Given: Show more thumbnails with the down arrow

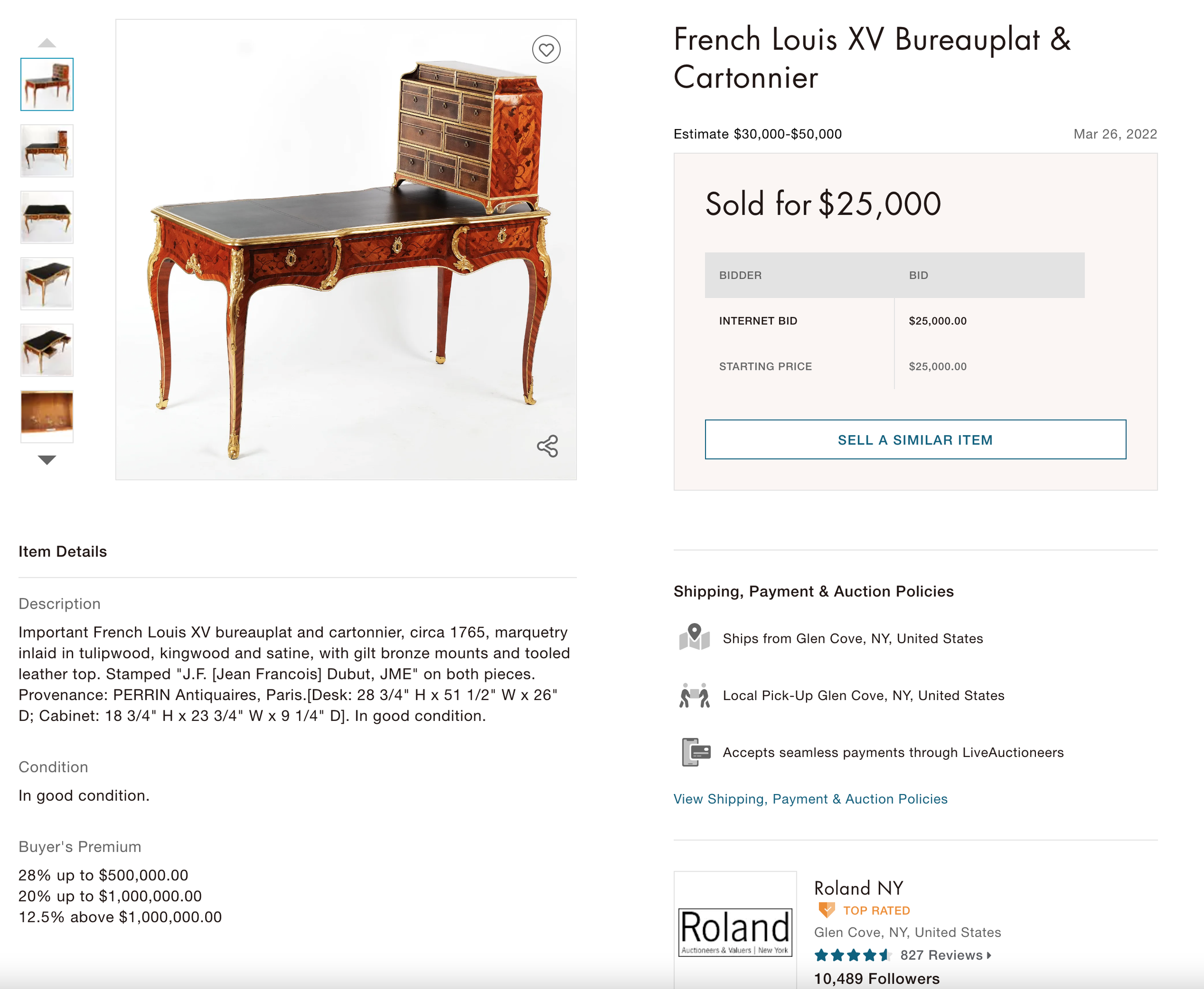Looking at the screenshot, I should (x=47, y=460).
